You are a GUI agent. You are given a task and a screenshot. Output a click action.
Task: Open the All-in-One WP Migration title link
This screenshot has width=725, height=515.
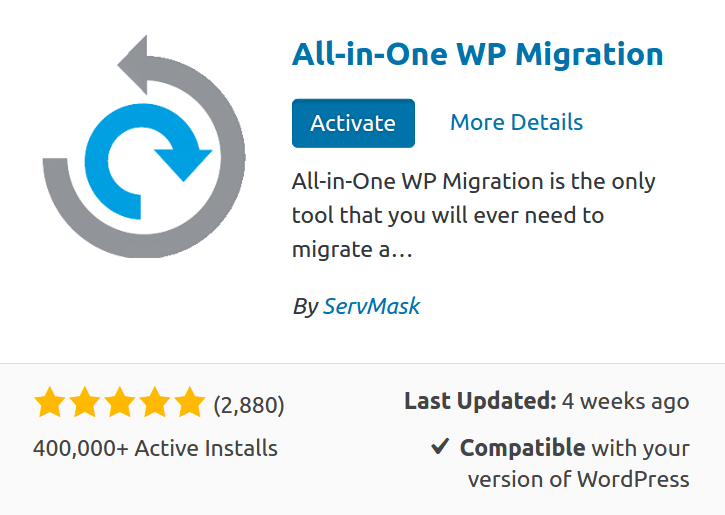pos(477,54)
